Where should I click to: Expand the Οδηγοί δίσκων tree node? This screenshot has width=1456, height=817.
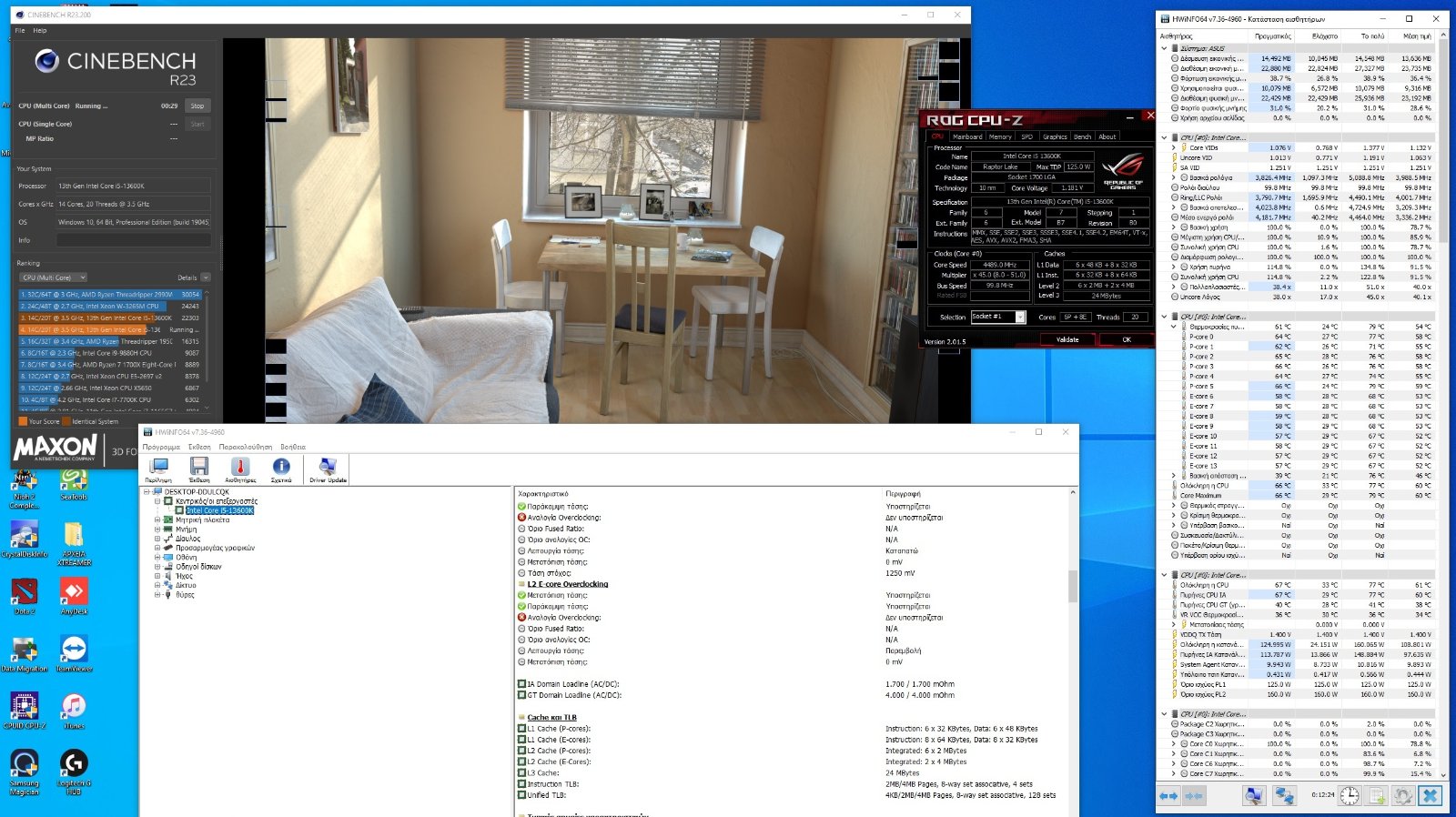[157, 566]
